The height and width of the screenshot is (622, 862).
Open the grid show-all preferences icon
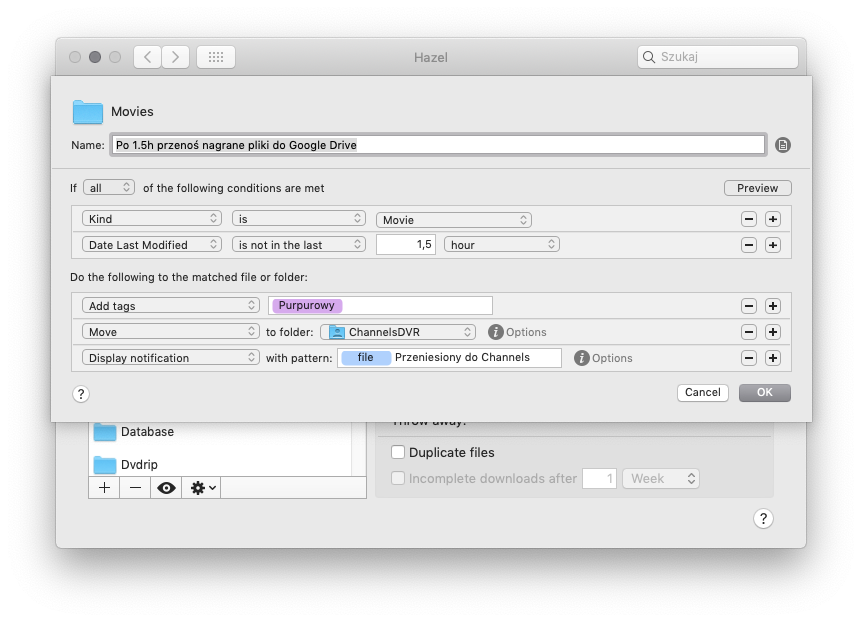tap(215, 57)
